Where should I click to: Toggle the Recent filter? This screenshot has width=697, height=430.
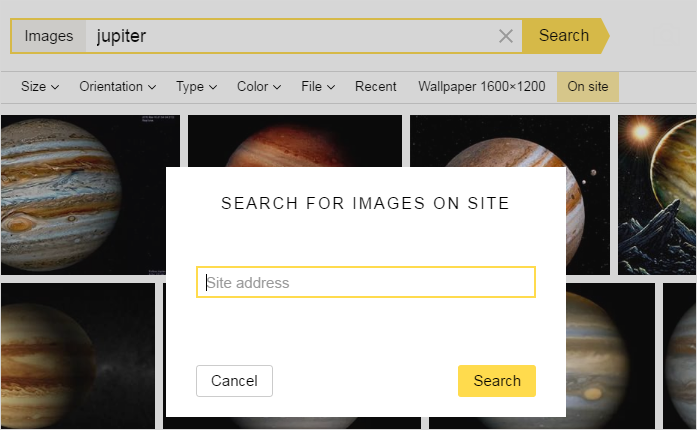(375, 86)
